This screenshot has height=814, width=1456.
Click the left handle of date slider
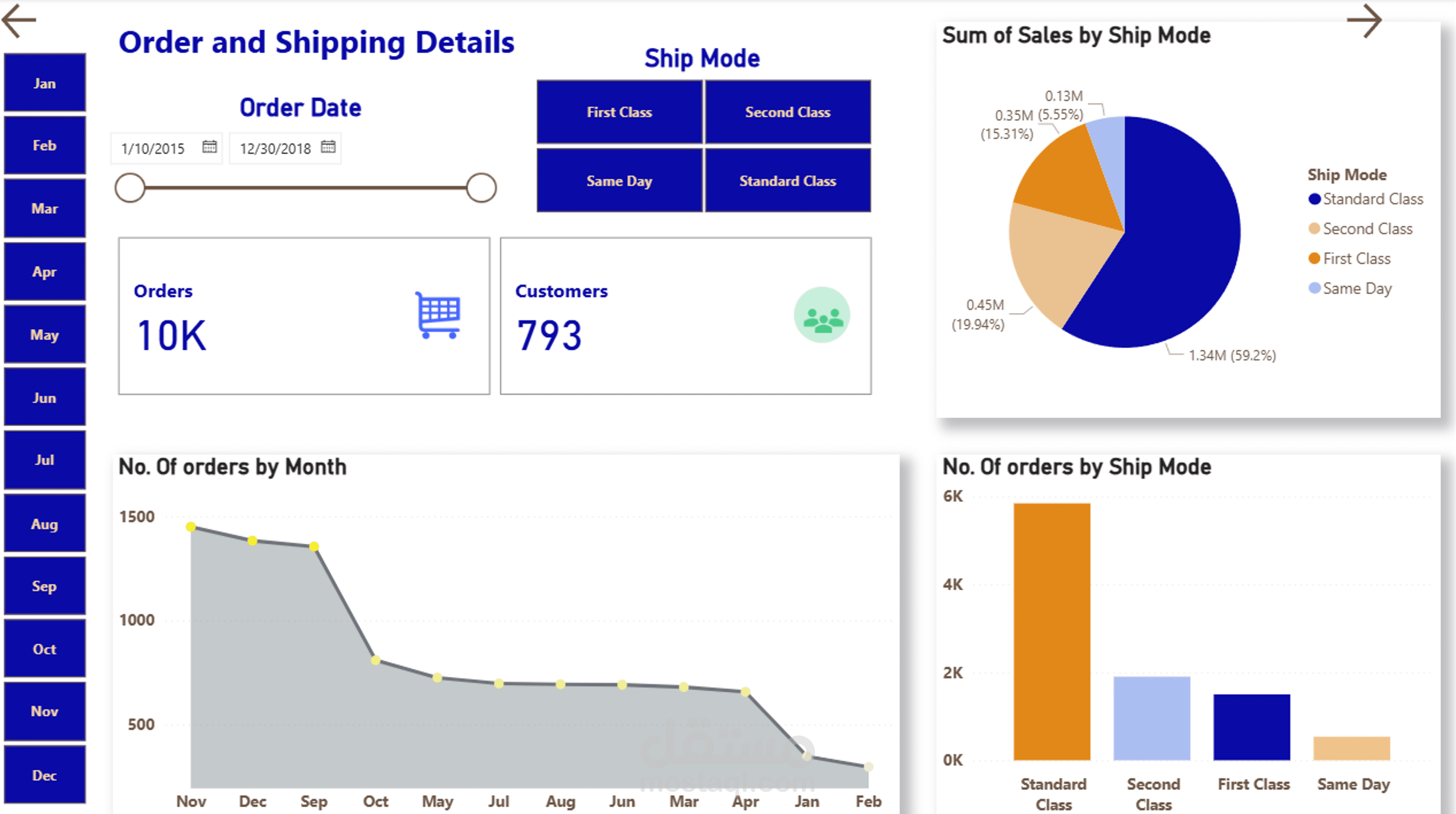(x=130, y=188)
